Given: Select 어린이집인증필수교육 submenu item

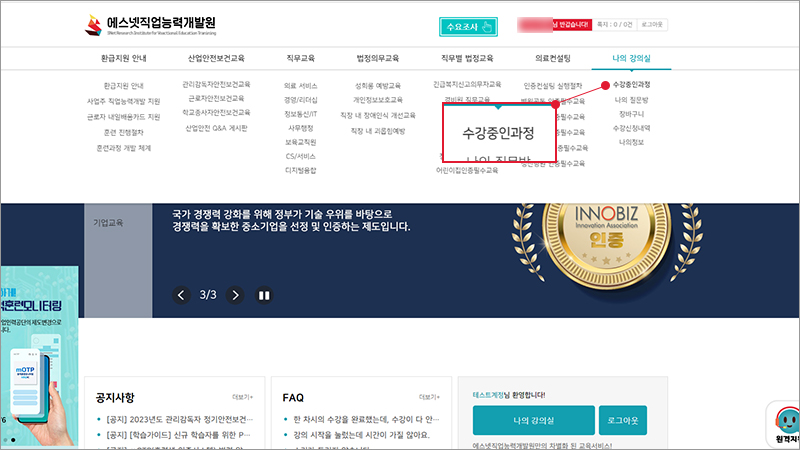Looking at the screenshot, I should [467, 170].
